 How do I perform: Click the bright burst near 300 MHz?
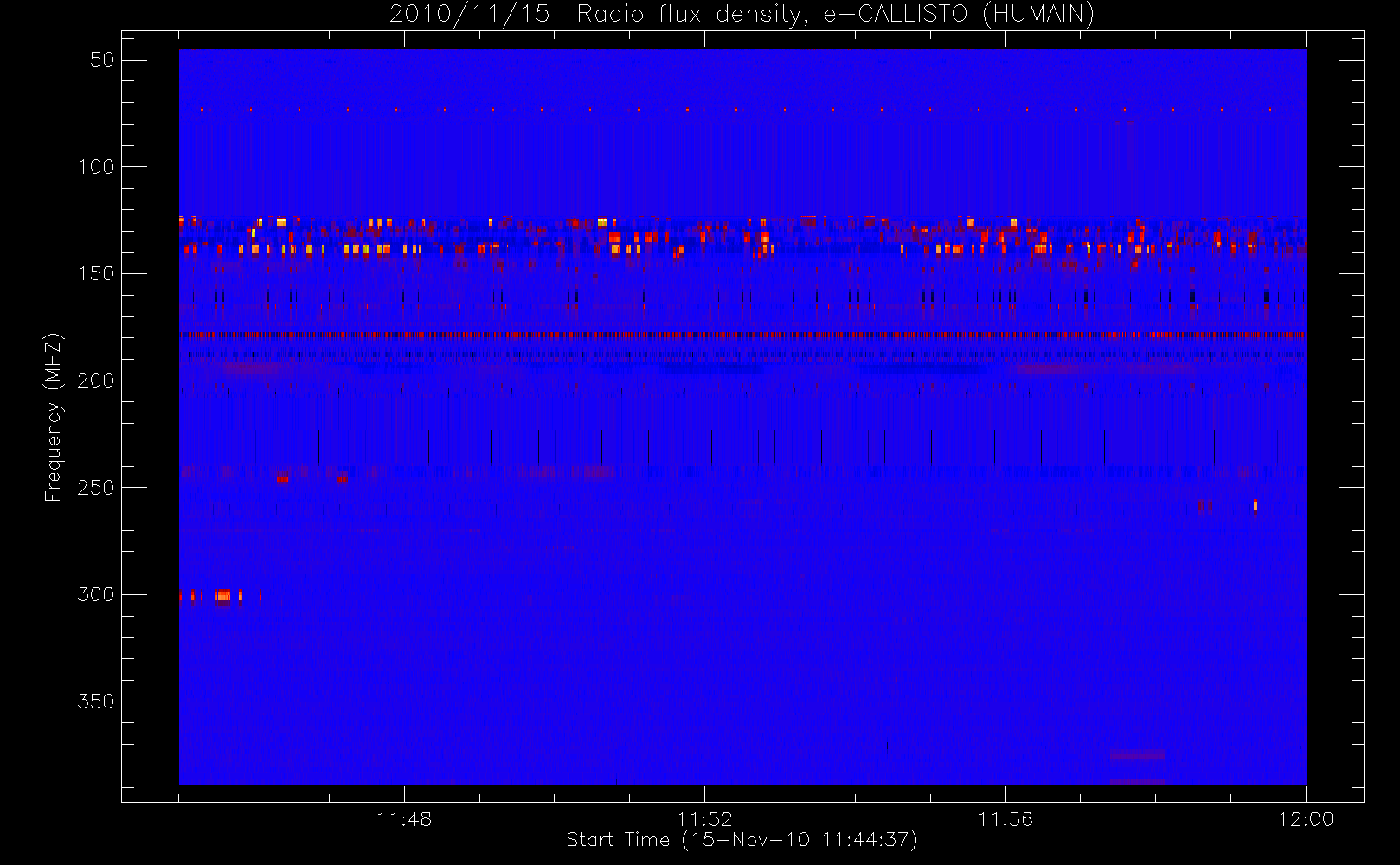point(222,596)
